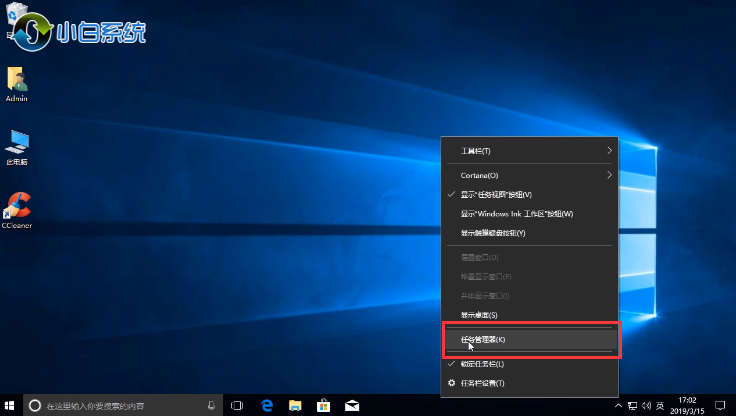Open File Explorer from the taskbar
The image size is (736, 416).
296,405
